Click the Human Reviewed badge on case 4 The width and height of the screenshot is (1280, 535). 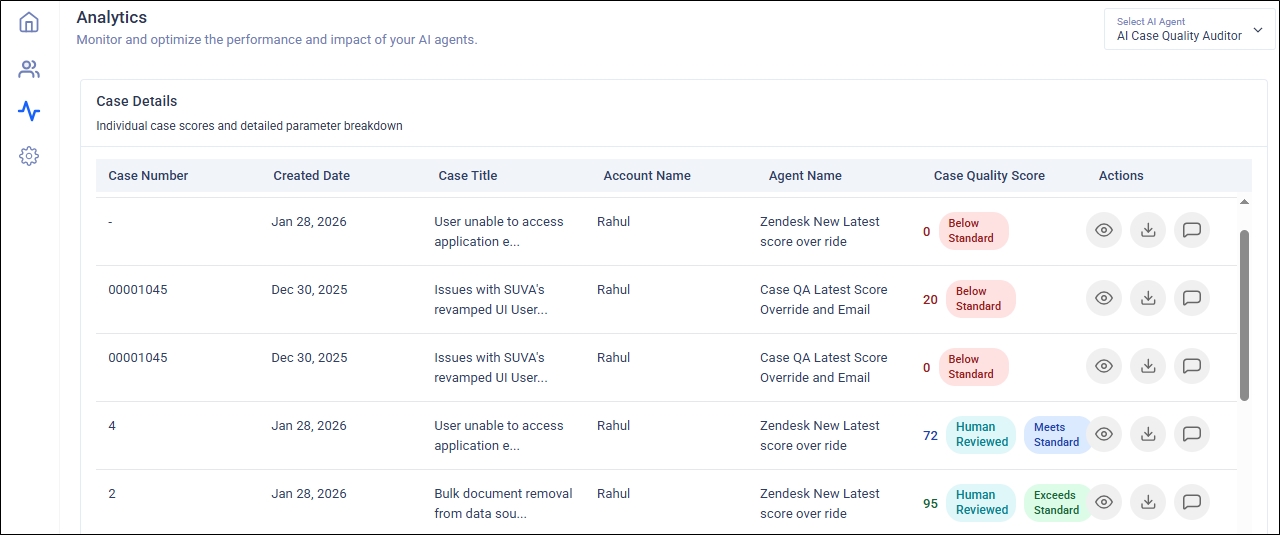point(981,434)
